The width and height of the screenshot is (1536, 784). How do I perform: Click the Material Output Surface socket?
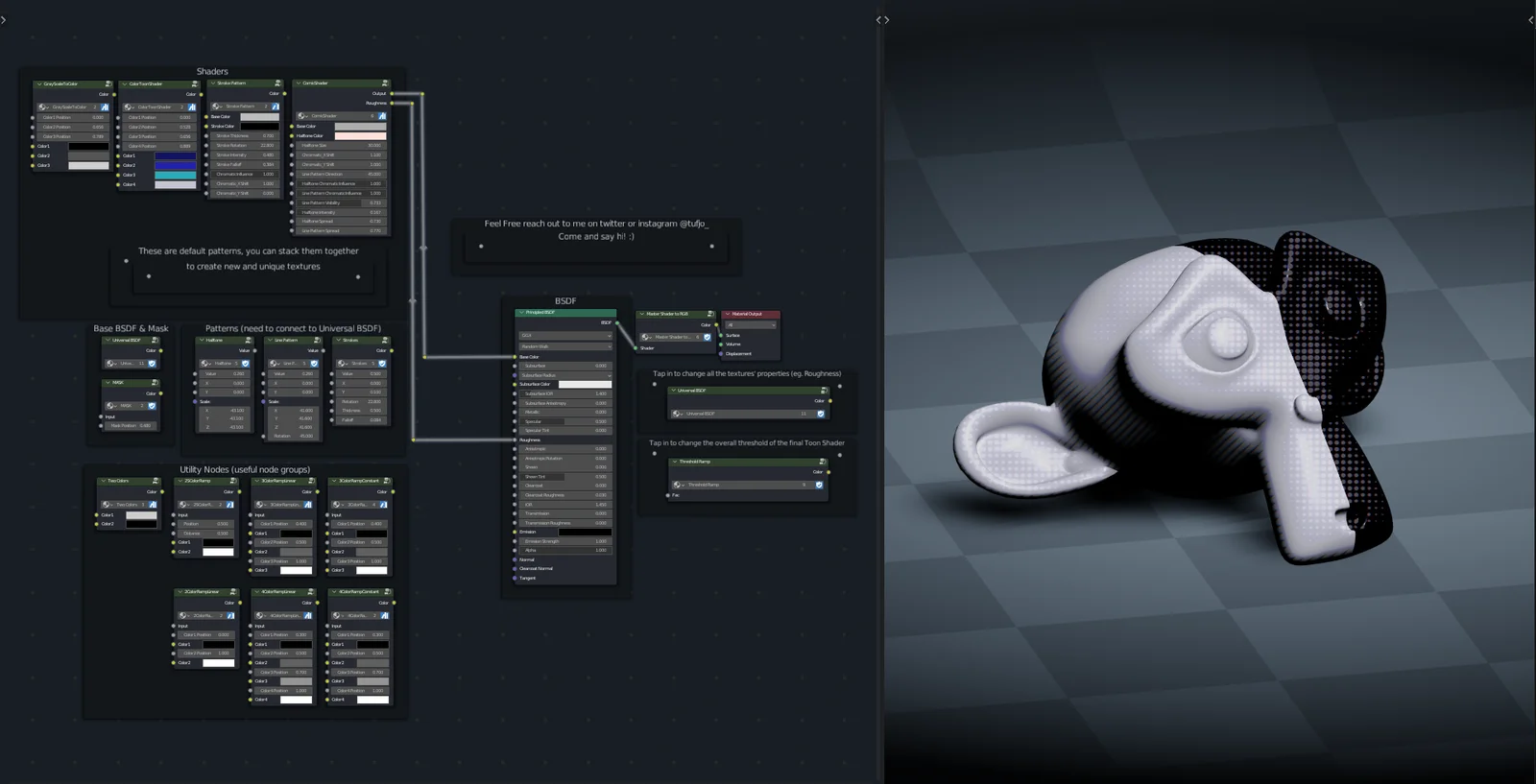(x=721, y=335)
